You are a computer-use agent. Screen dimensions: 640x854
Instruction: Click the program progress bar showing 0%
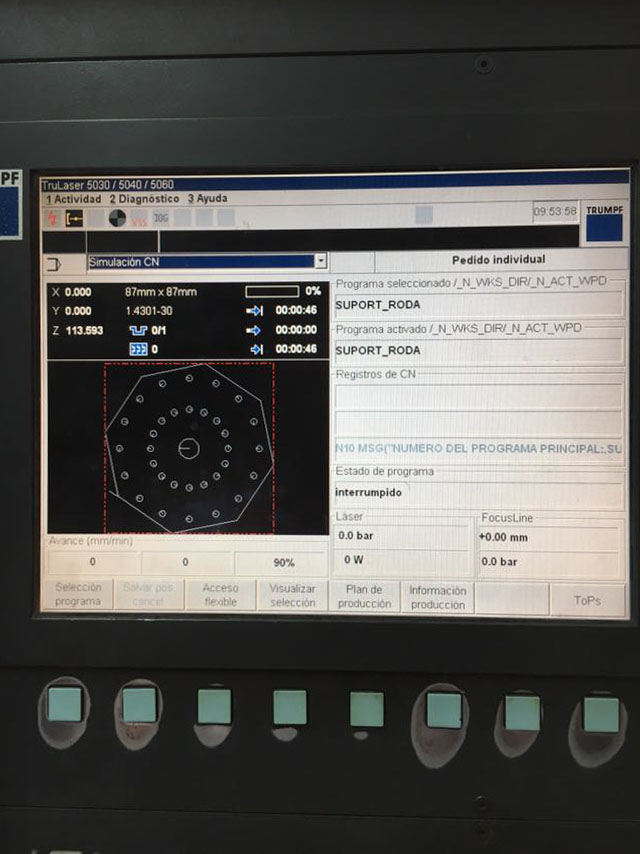click(x=272, y=291)
